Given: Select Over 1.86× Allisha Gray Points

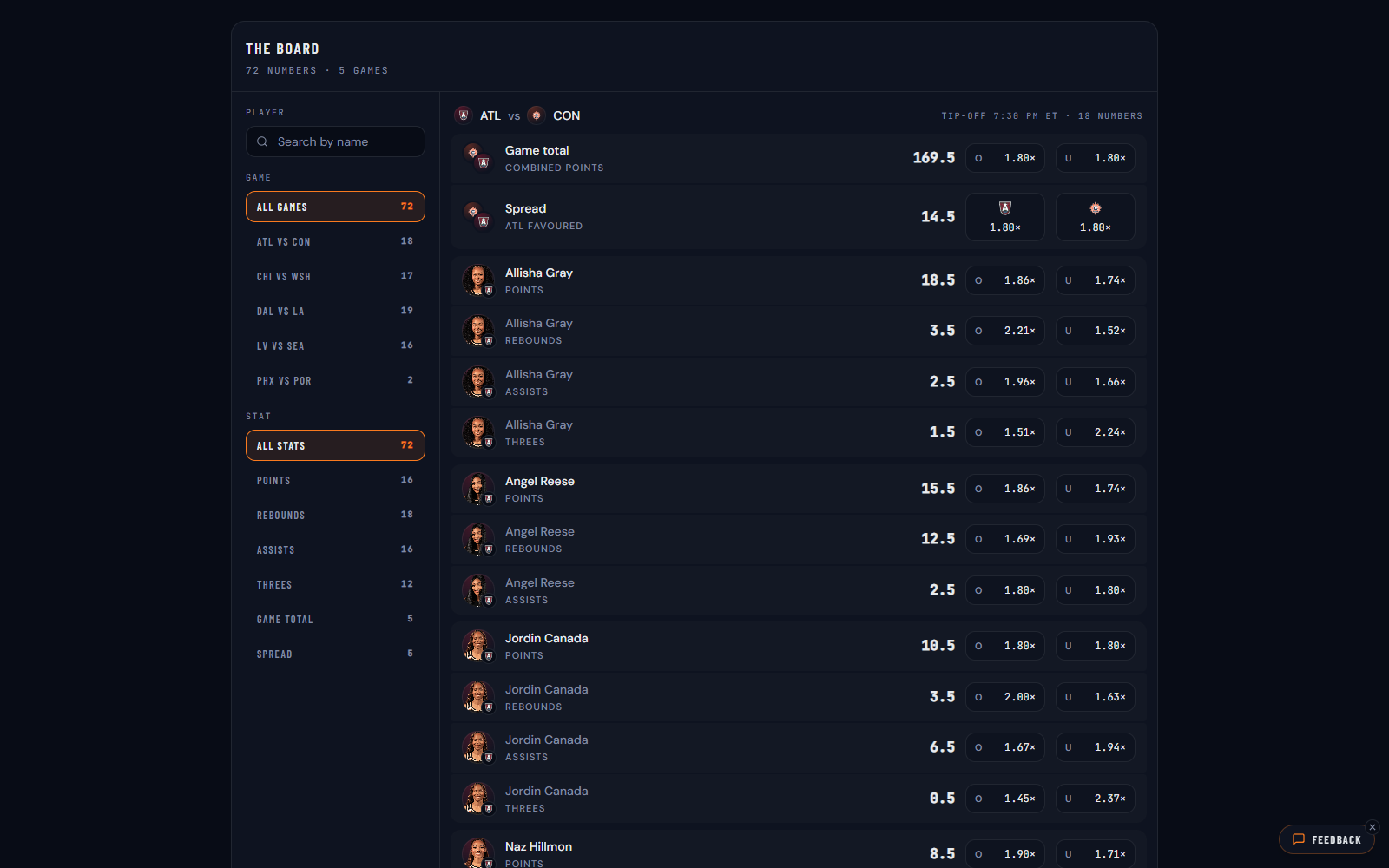Looking at the screenshot, I should click(1005, 280).
